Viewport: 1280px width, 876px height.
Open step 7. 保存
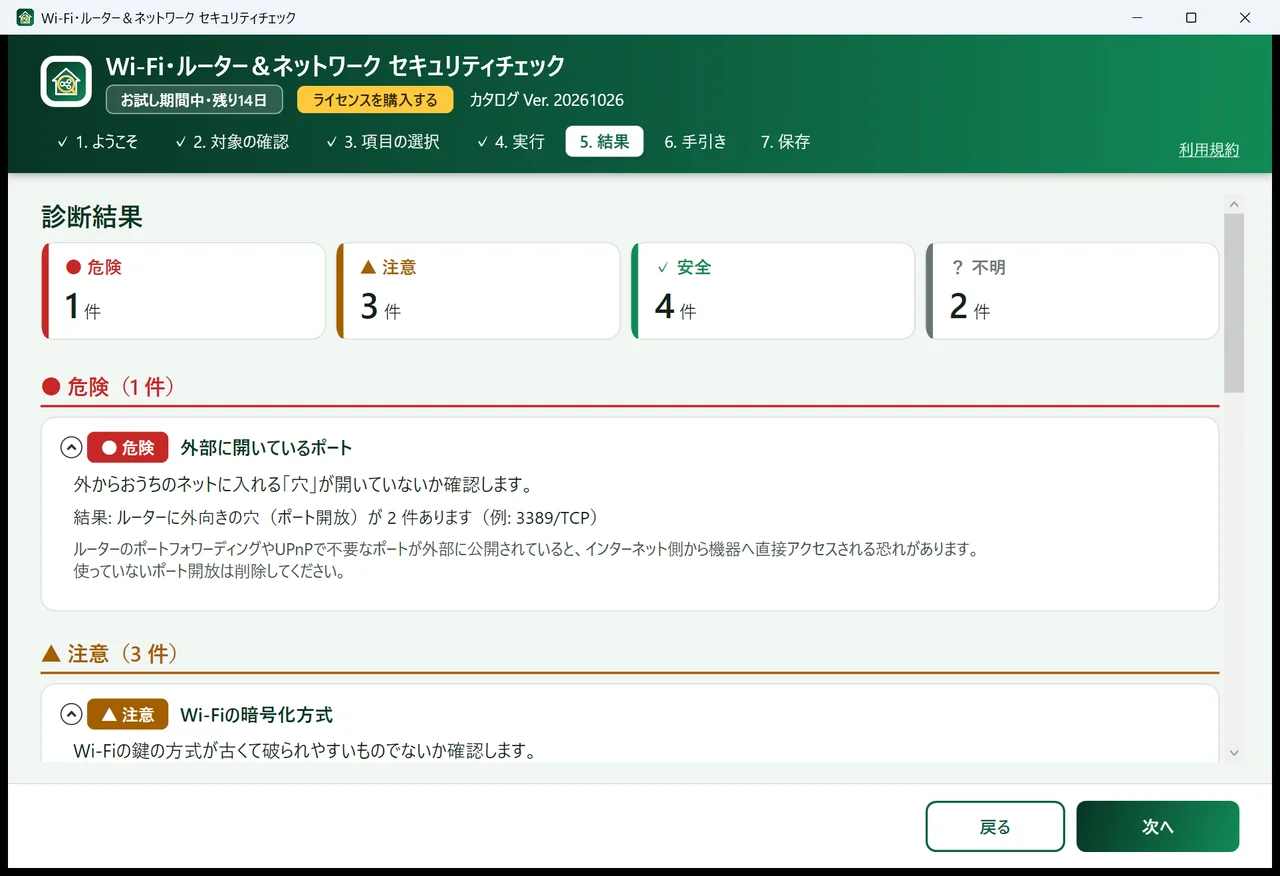pos(785,142)
